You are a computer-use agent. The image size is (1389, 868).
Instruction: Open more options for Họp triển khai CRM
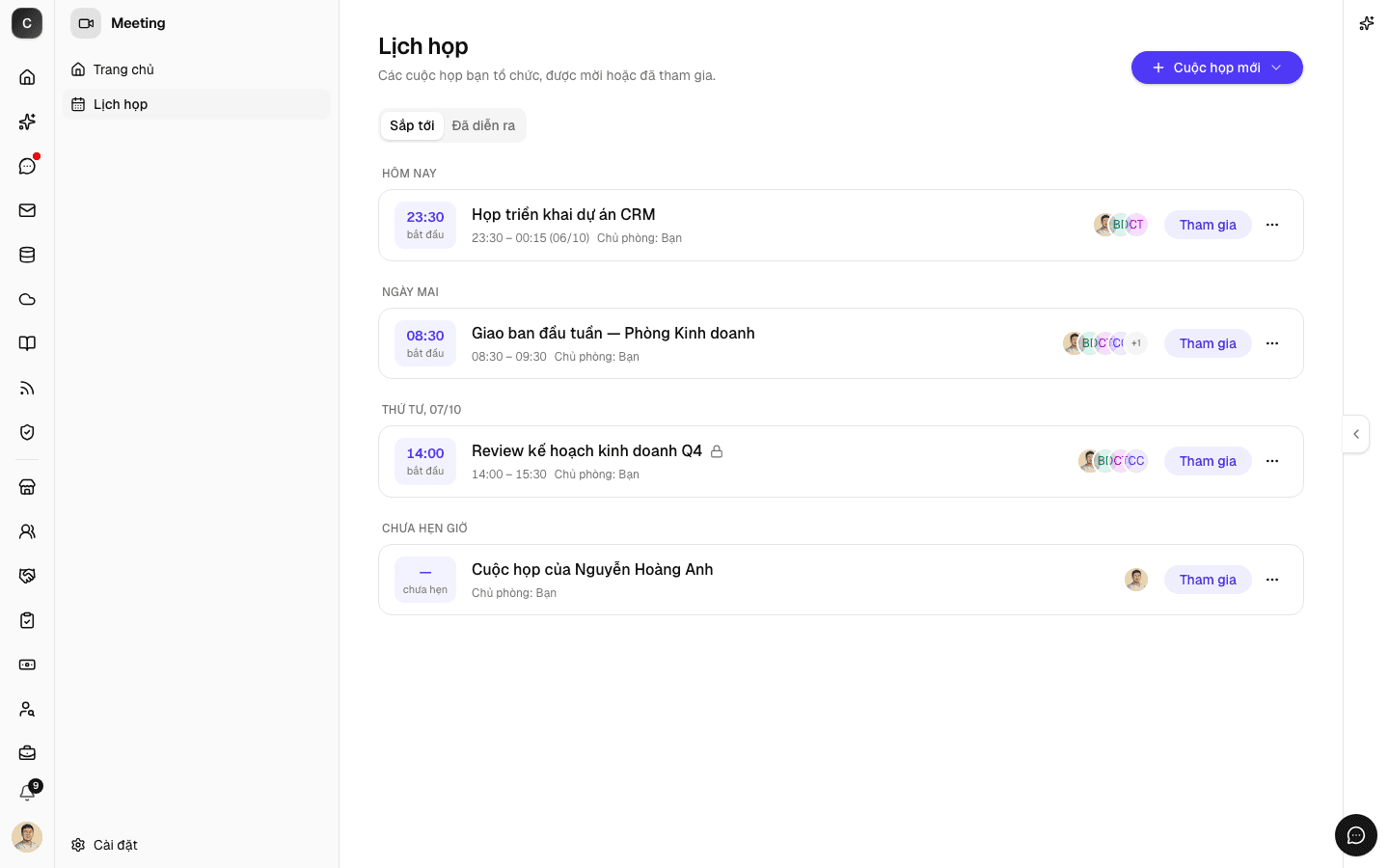click(x=1272, y=225)
